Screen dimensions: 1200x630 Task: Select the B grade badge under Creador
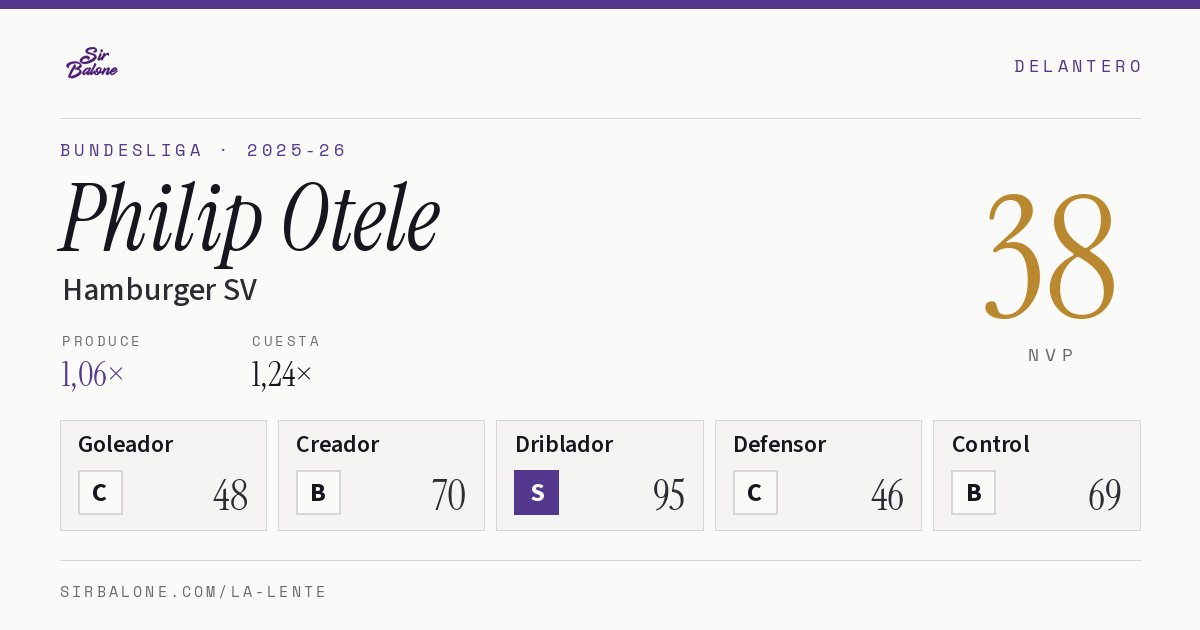point(318,492)
